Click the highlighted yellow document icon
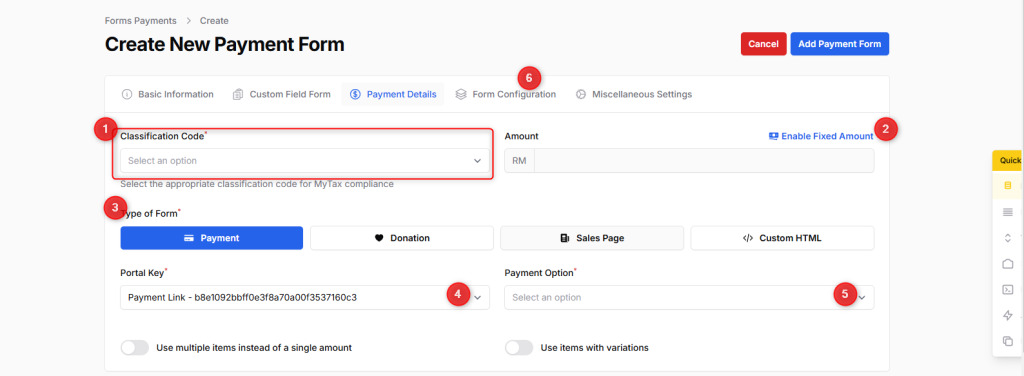The image size is (1024, 376). [1008, 185]
